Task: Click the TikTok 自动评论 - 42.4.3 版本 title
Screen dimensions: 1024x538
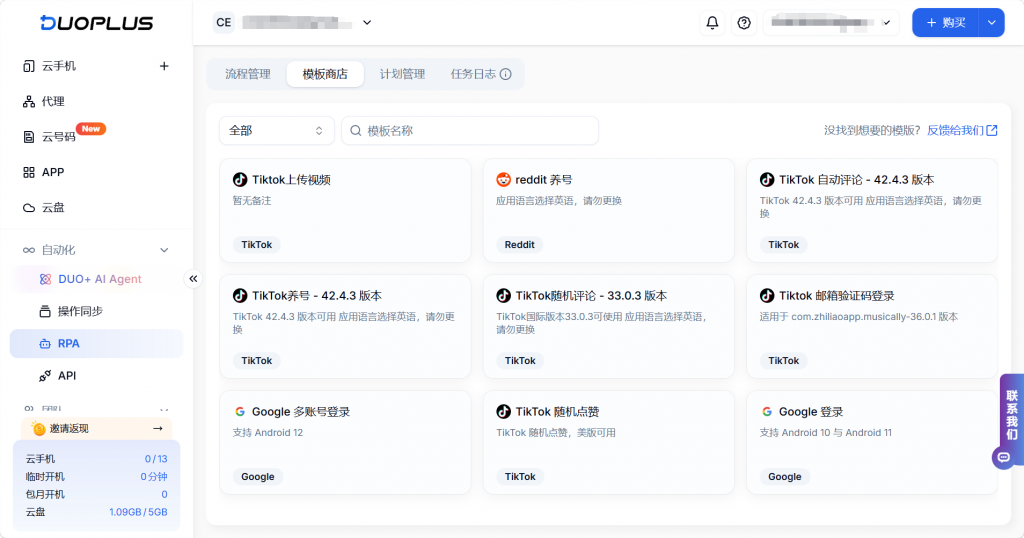Action: [856, 180]
